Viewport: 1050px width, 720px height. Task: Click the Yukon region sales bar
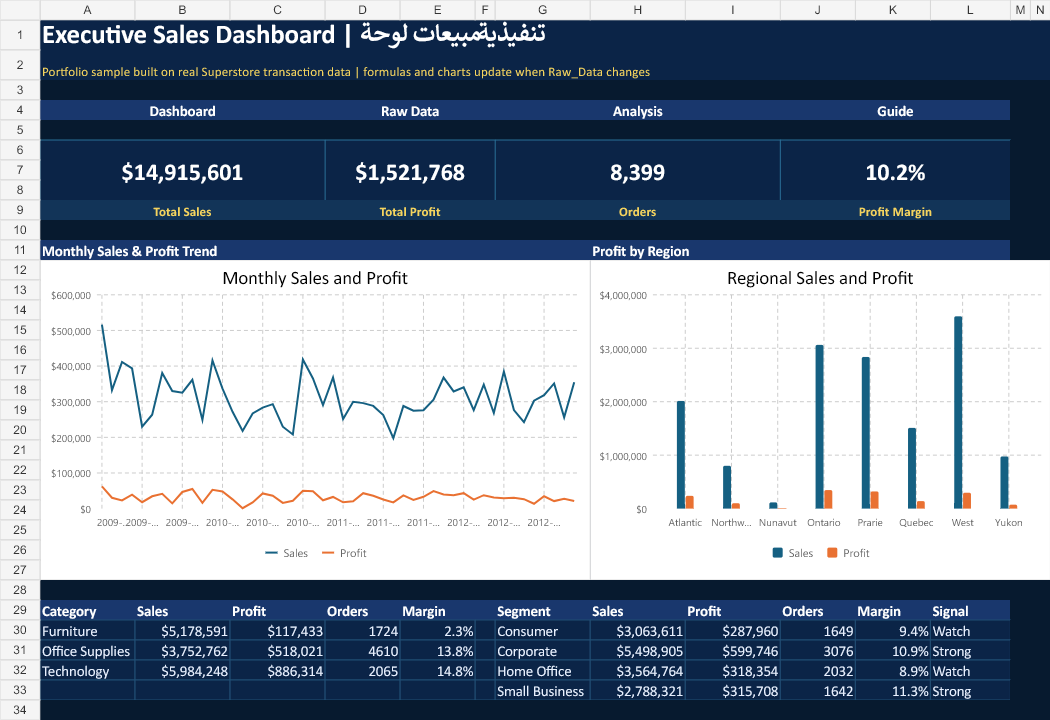1004,483
